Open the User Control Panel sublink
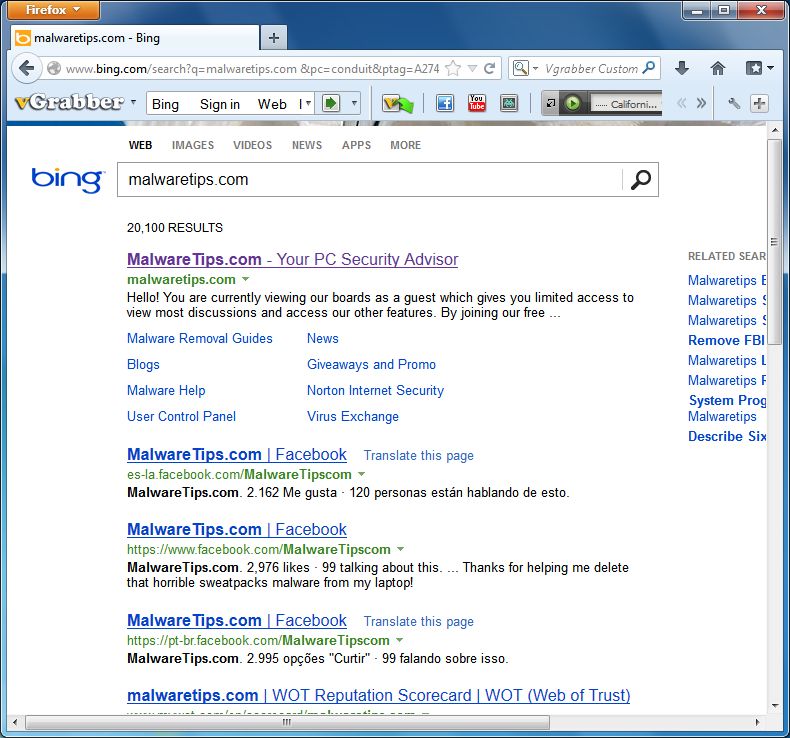Viewport: 790px width, 738px height. 181,416
